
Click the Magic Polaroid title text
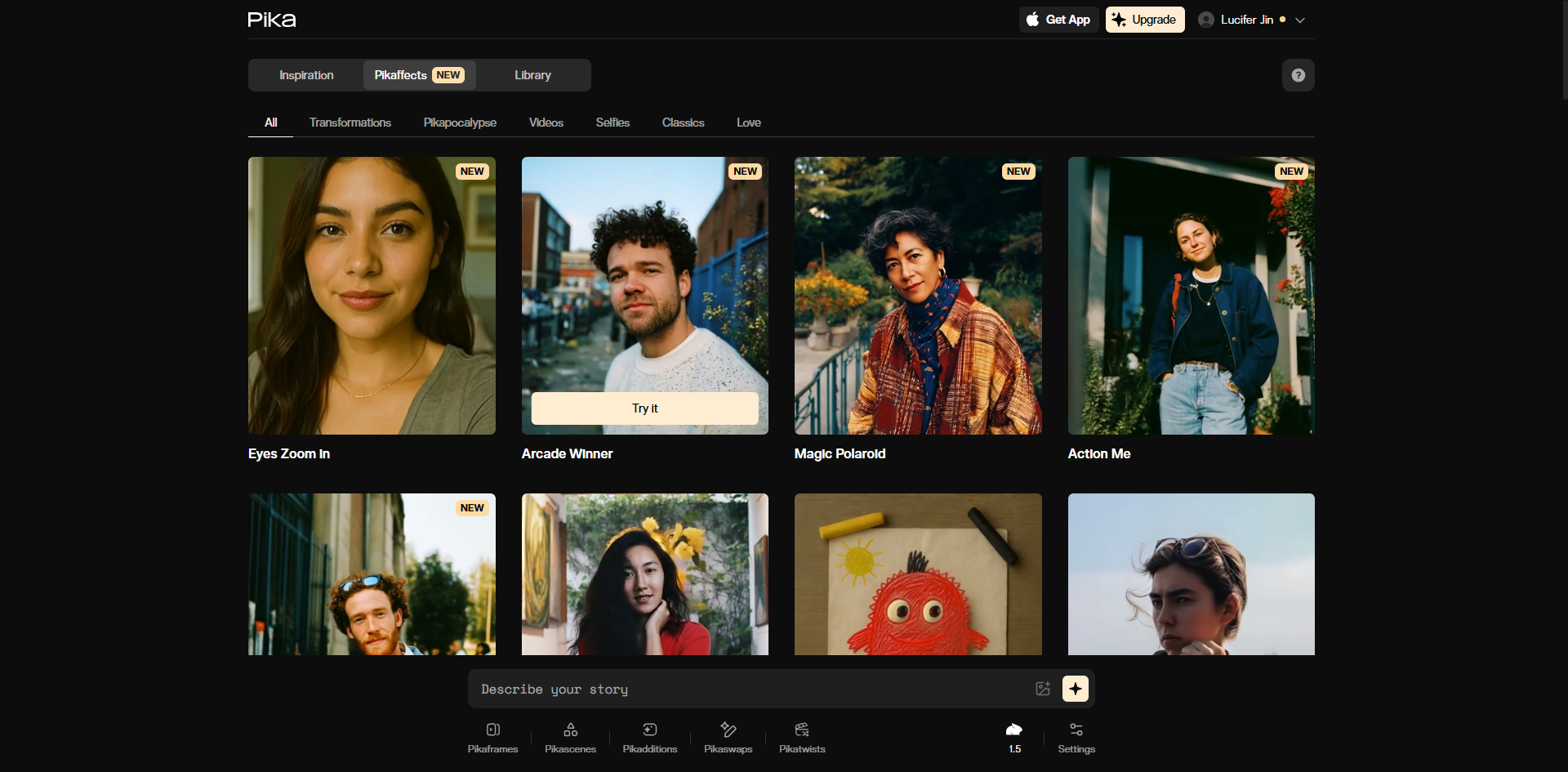click(x=840, y=453)
